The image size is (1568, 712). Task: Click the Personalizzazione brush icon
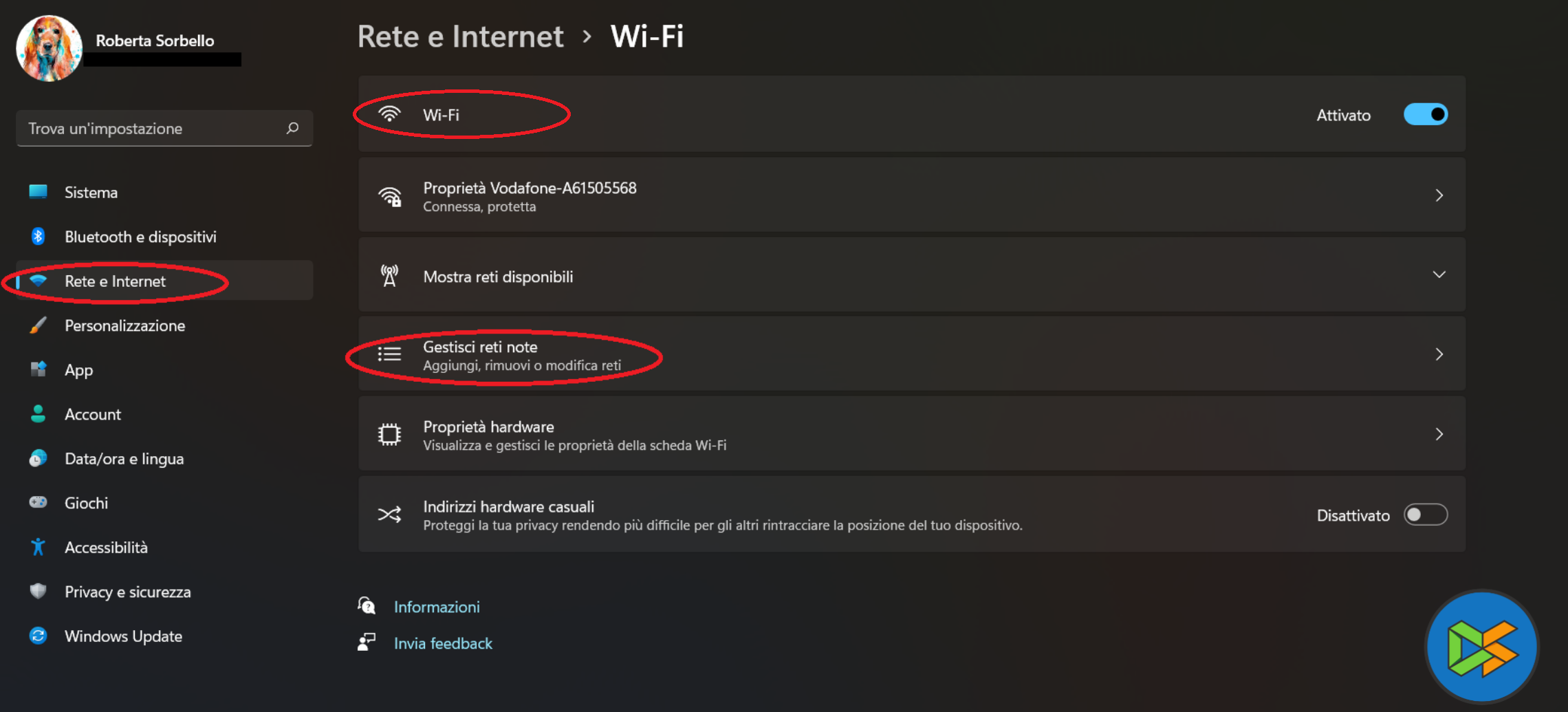(38, 325)
